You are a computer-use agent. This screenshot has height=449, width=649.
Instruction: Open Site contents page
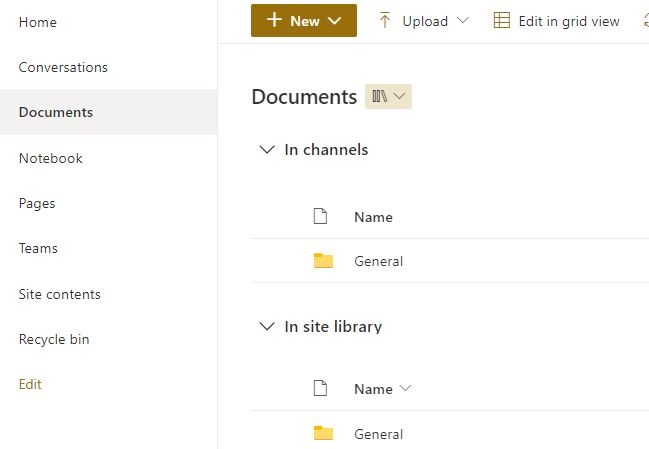(60, 294)
